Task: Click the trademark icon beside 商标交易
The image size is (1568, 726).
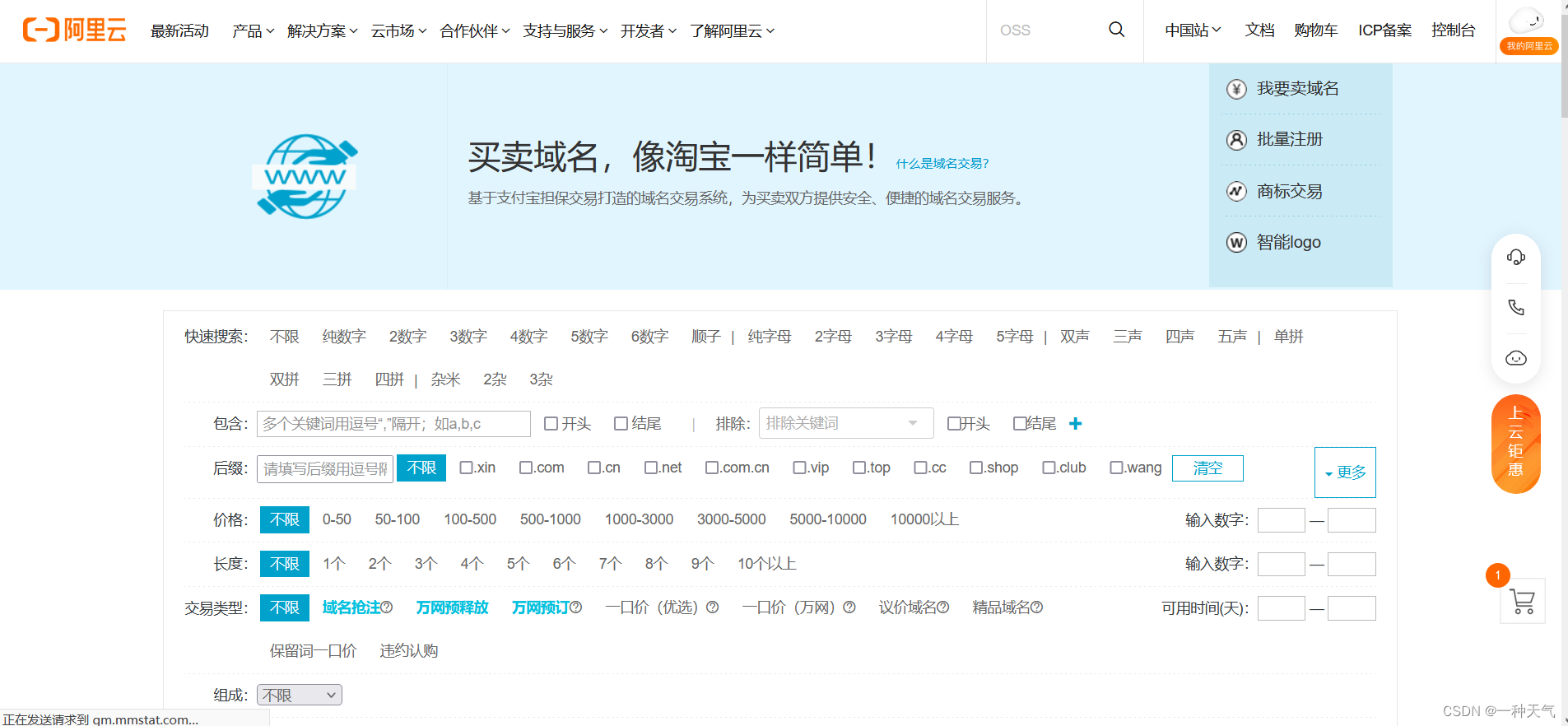Action: click(x=1236, y=192)
